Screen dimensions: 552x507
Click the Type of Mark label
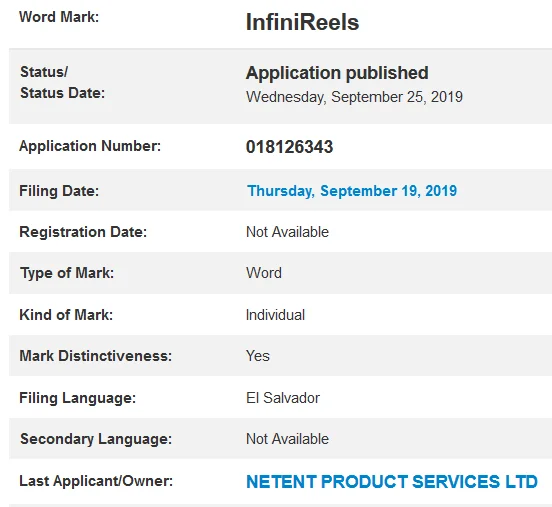pos(67,273)
